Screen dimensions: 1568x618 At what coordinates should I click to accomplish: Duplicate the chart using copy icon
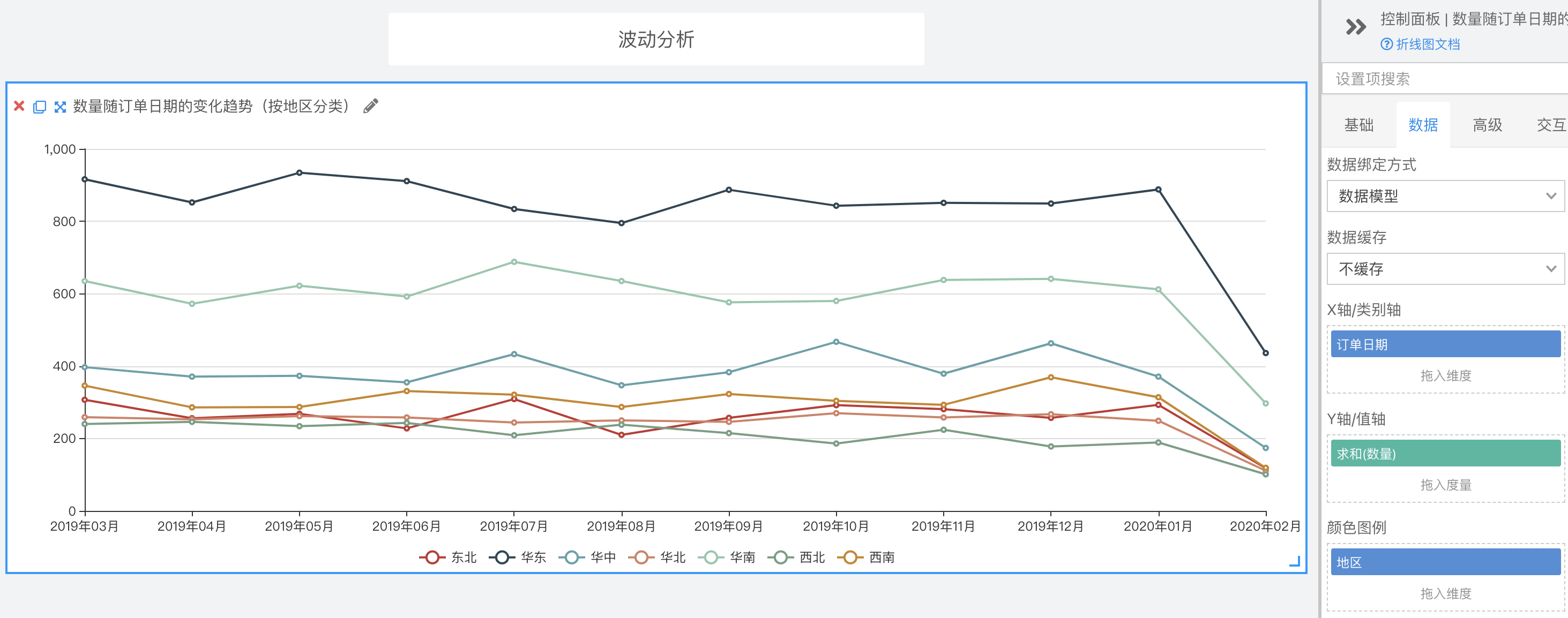point(40,107)
